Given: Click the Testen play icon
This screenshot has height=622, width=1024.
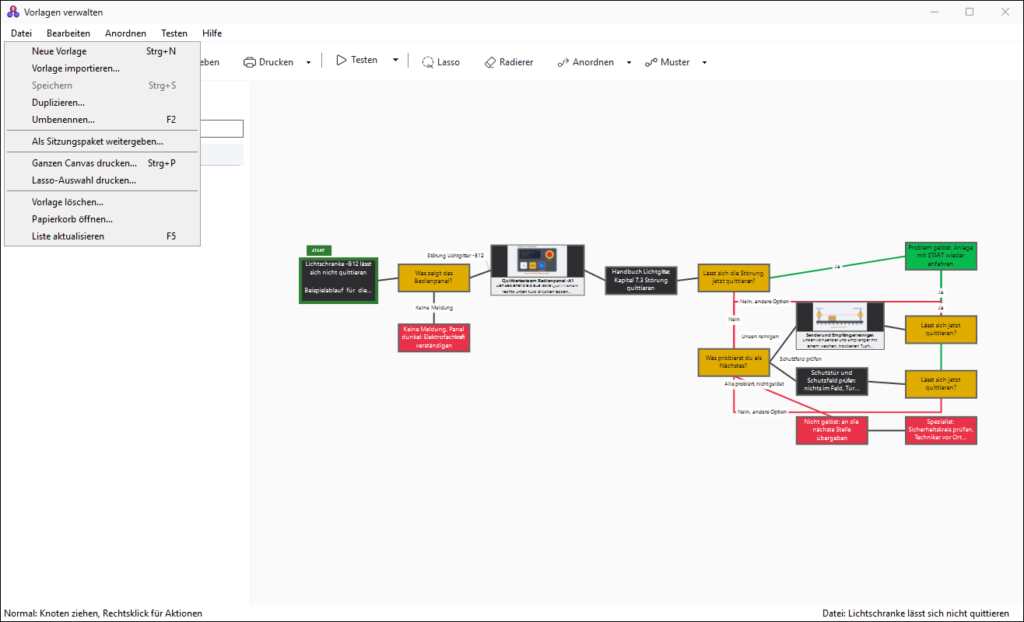Looking at the screenshot, I should [341, 60].
